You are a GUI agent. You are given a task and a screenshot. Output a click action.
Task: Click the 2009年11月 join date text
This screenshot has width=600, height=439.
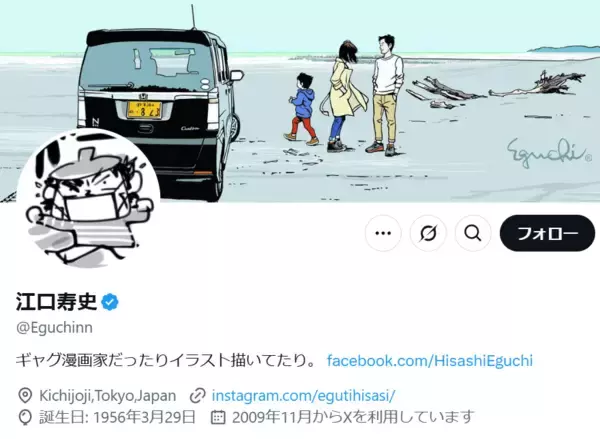[271, 417]
